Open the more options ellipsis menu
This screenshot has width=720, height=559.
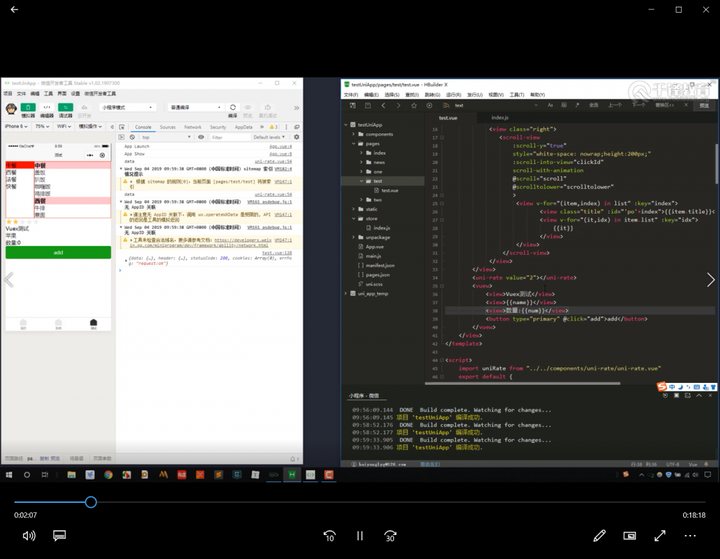[x=690, y=536]
